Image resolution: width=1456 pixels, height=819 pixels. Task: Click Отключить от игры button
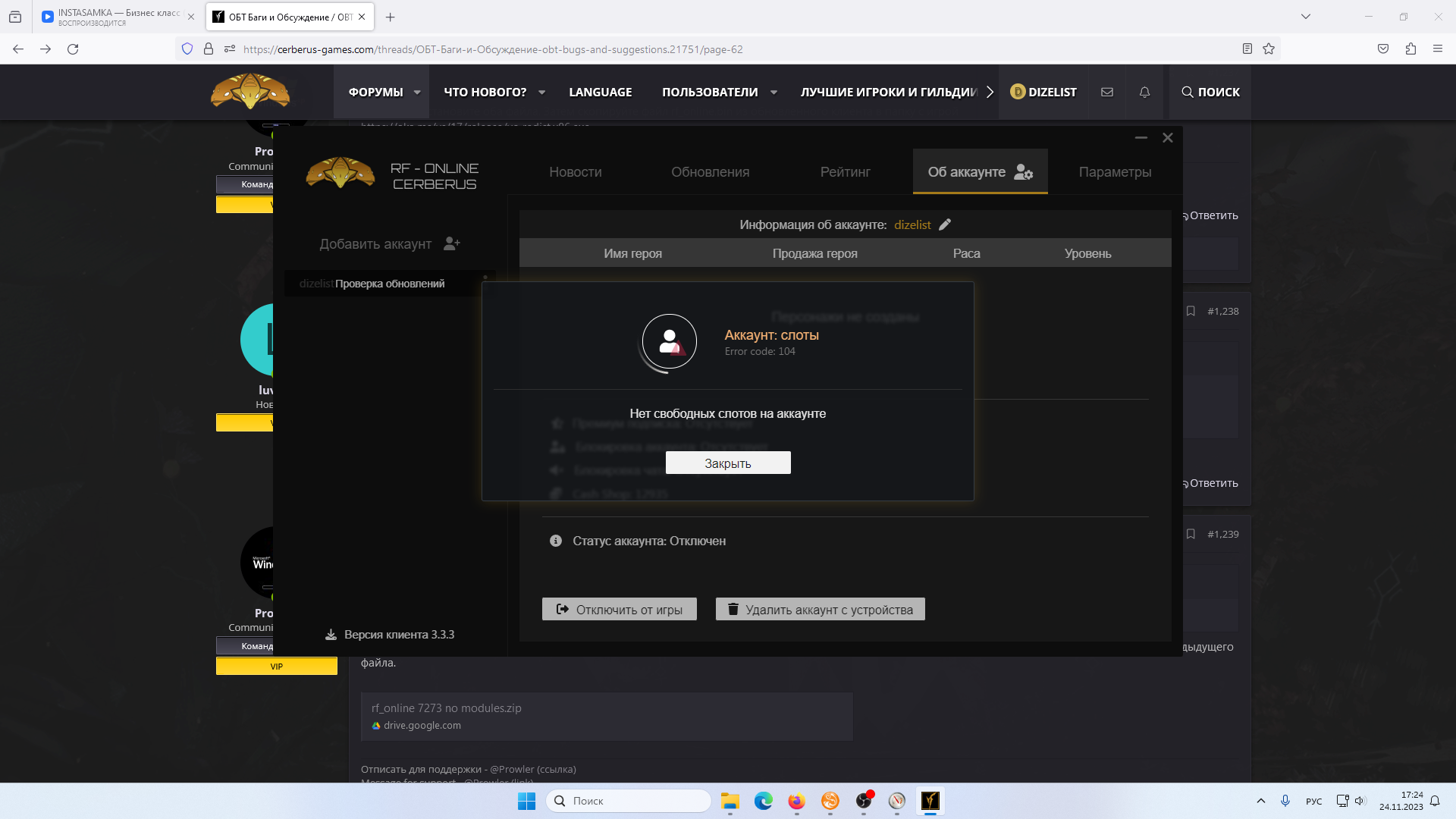(x=620, y=610)
